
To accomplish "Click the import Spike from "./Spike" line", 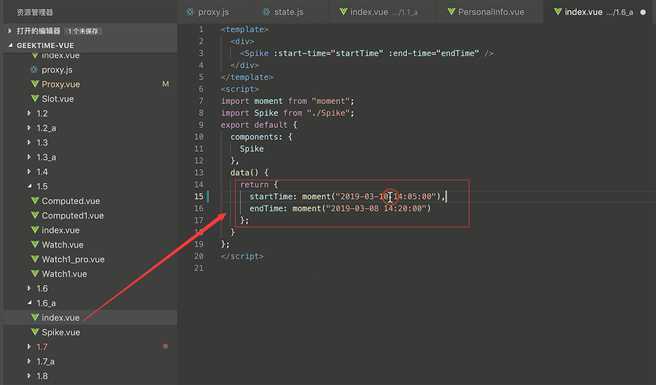I will pos(287,113).
